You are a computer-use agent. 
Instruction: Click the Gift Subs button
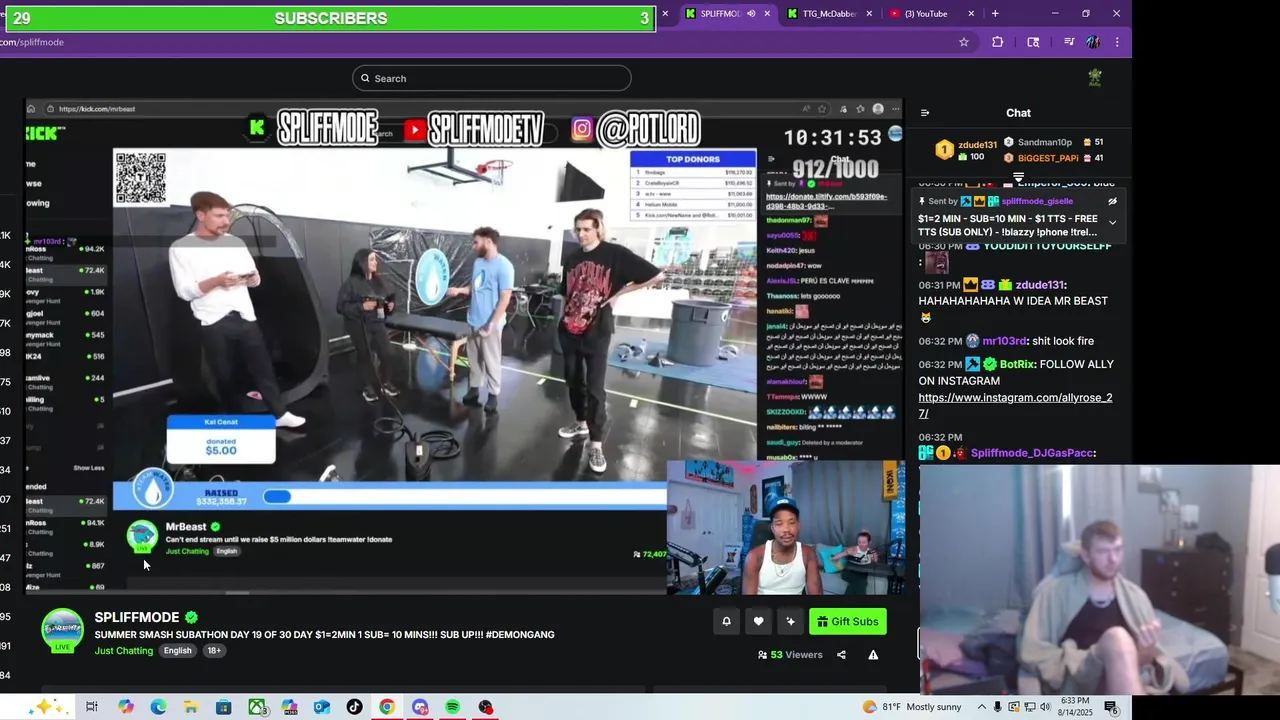(x=848, y=622)
